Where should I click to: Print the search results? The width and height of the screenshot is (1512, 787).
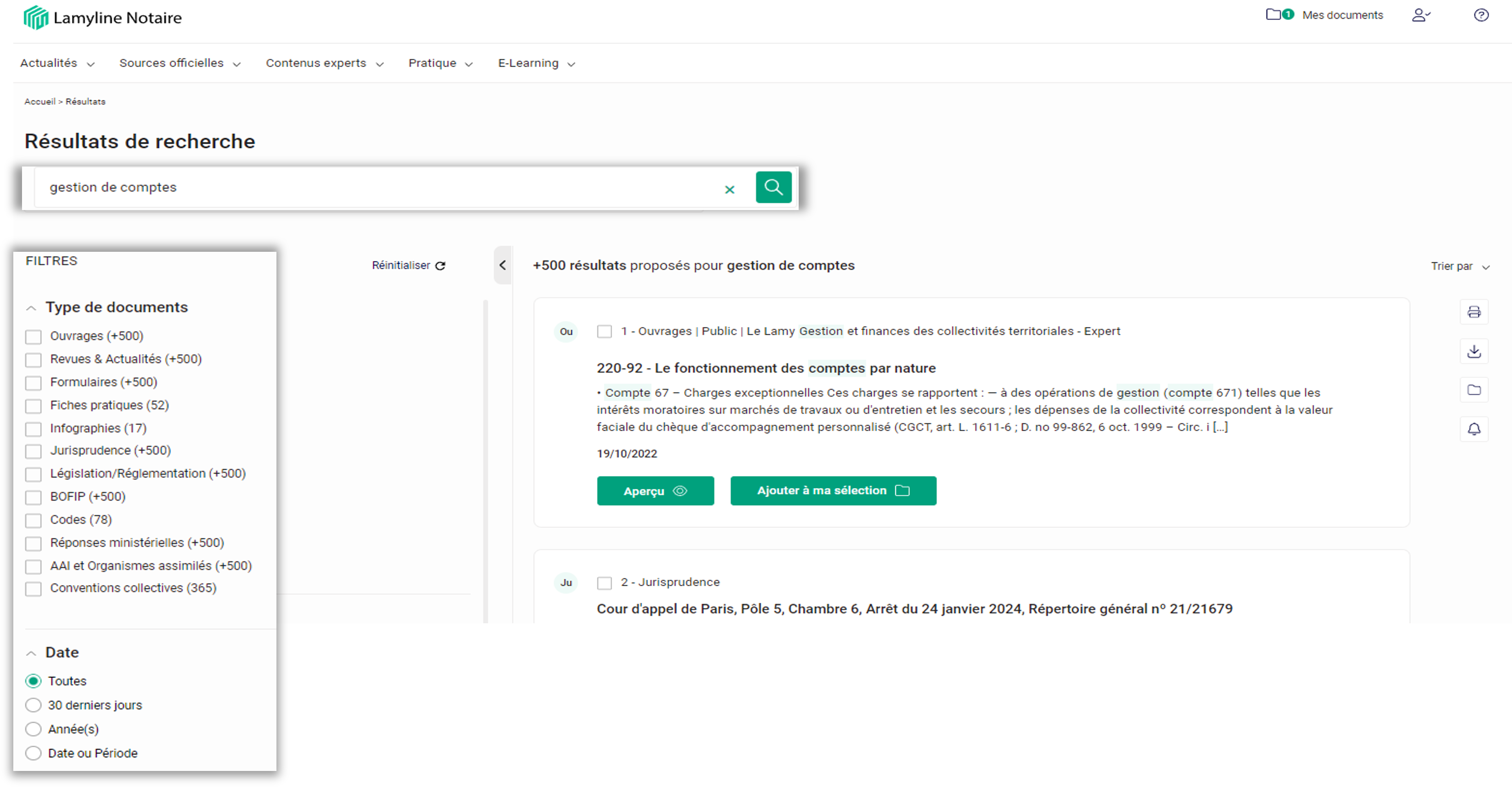point(1474,312)
